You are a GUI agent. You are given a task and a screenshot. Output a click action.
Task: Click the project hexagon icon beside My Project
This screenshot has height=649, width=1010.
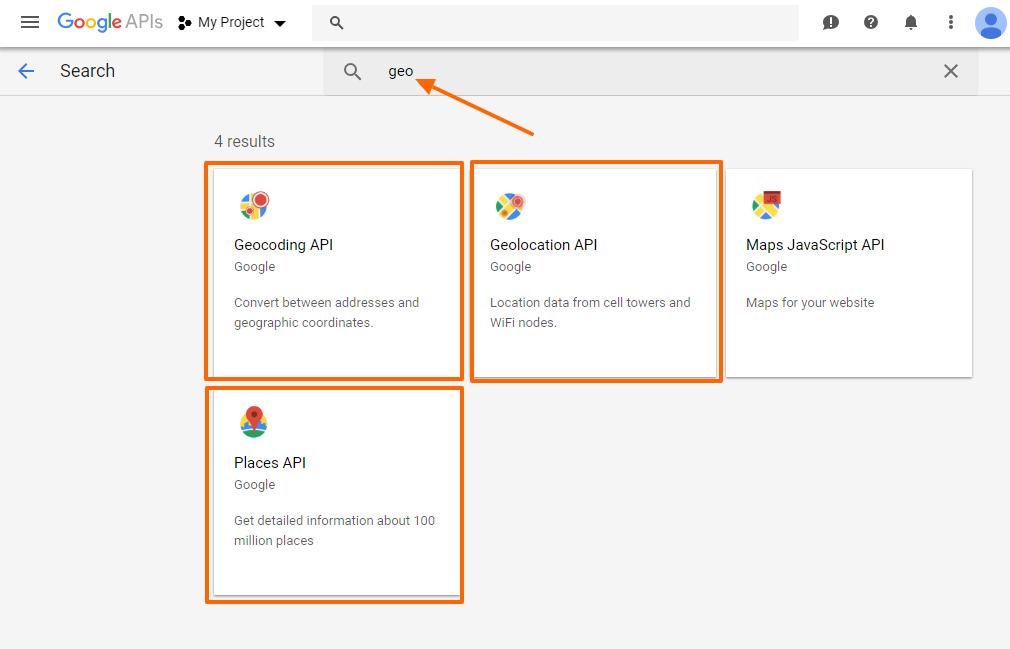[x=184, y=23]
